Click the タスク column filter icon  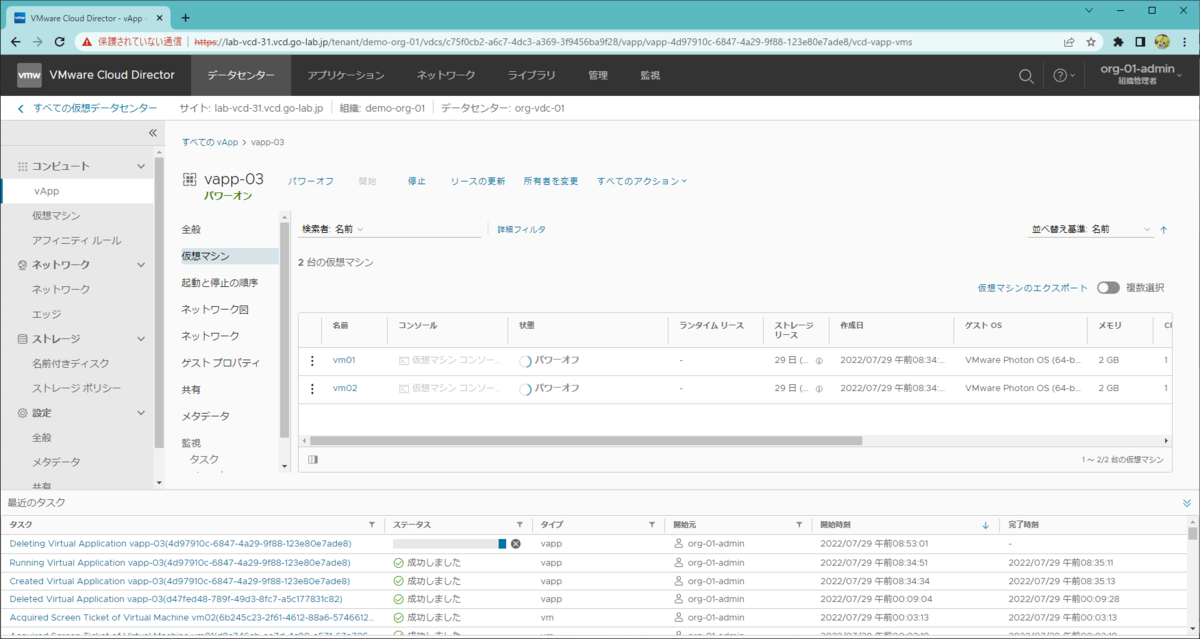(372, 524)
